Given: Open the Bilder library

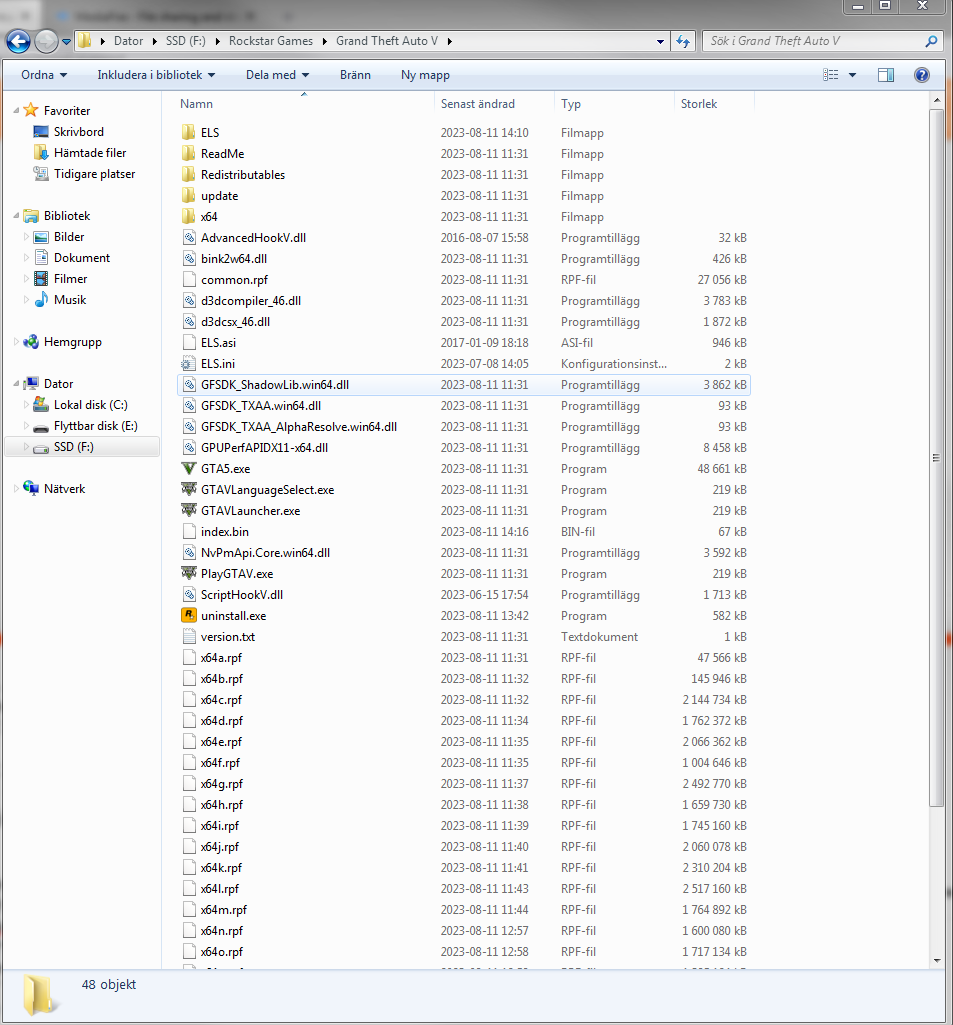Looking at the screenshot, I should (x=69, y=237).
